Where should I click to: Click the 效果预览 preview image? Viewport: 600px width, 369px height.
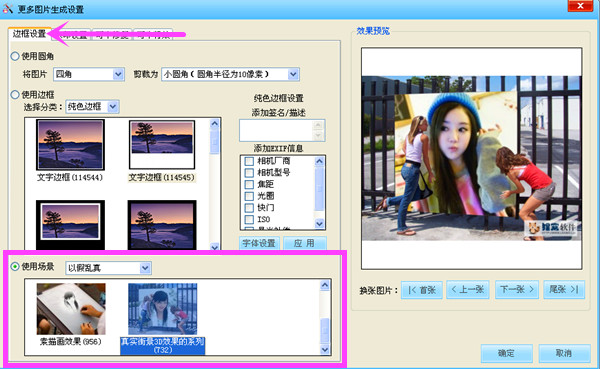[471, 158]
